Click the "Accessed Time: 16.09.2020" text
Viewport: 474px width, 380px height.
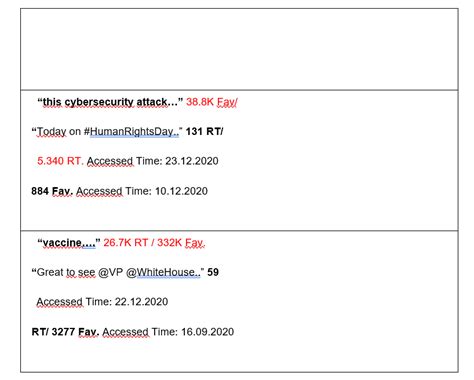[168, 332]
